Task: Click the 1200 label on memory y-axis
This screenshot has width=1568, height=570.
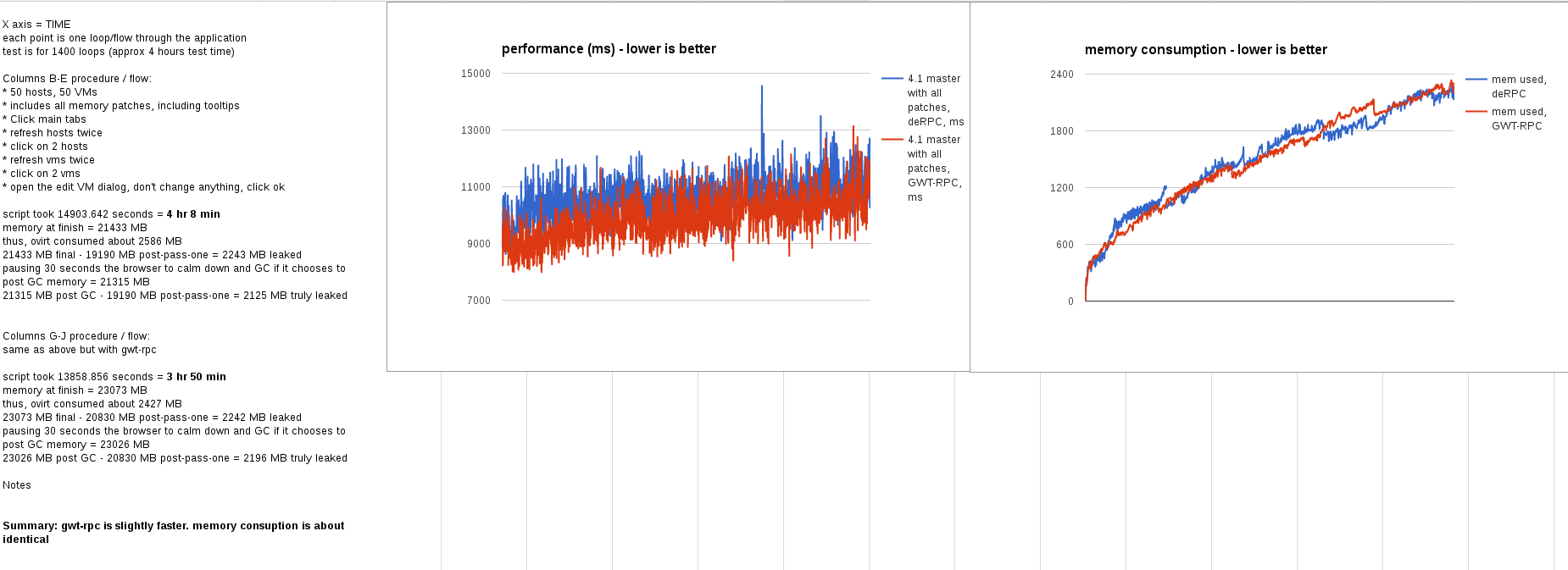Action: (1061, 188)
